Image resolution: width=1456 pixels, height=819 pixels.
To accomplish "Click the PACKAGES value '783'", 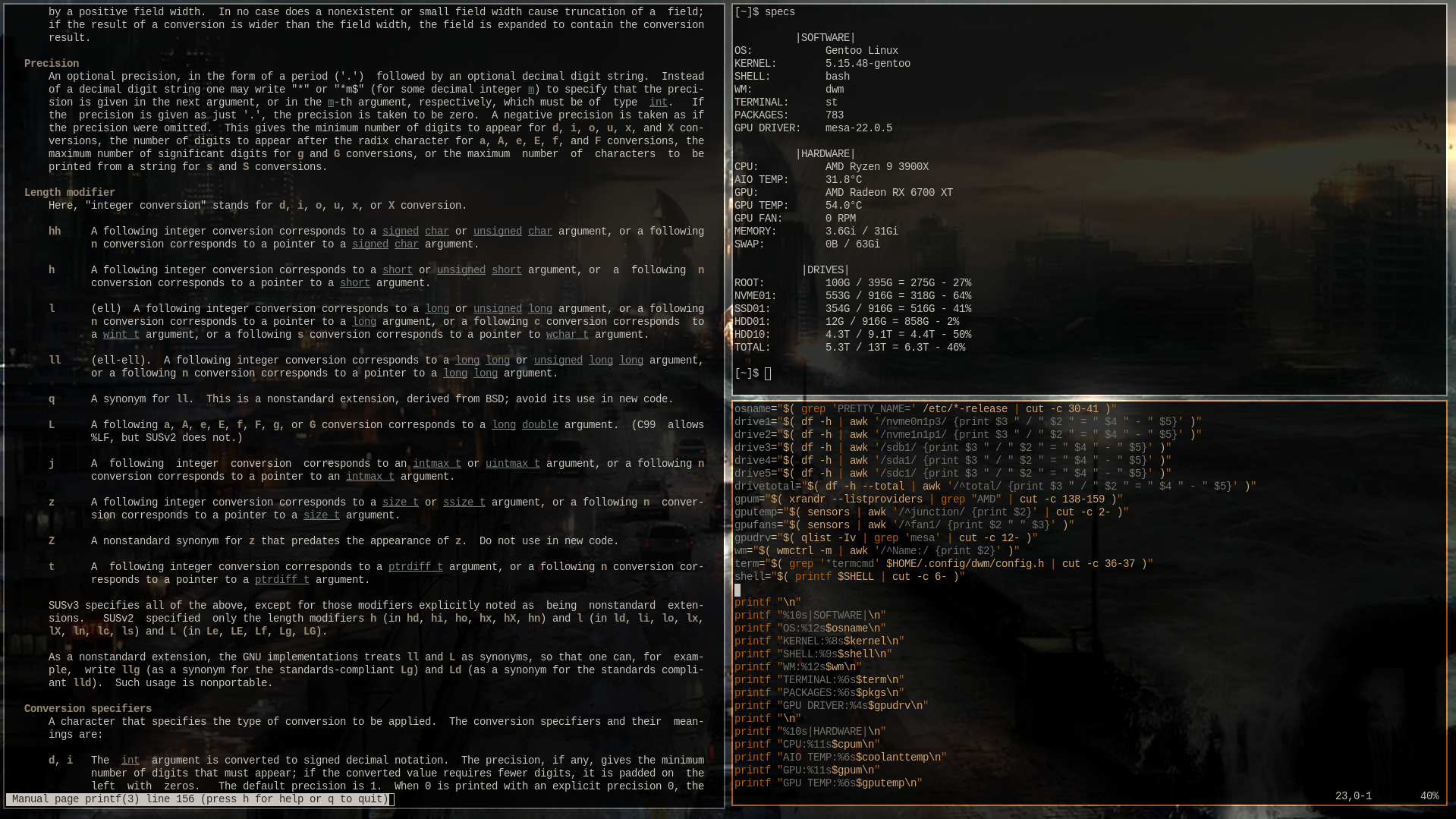I will [x=835, y=115].
